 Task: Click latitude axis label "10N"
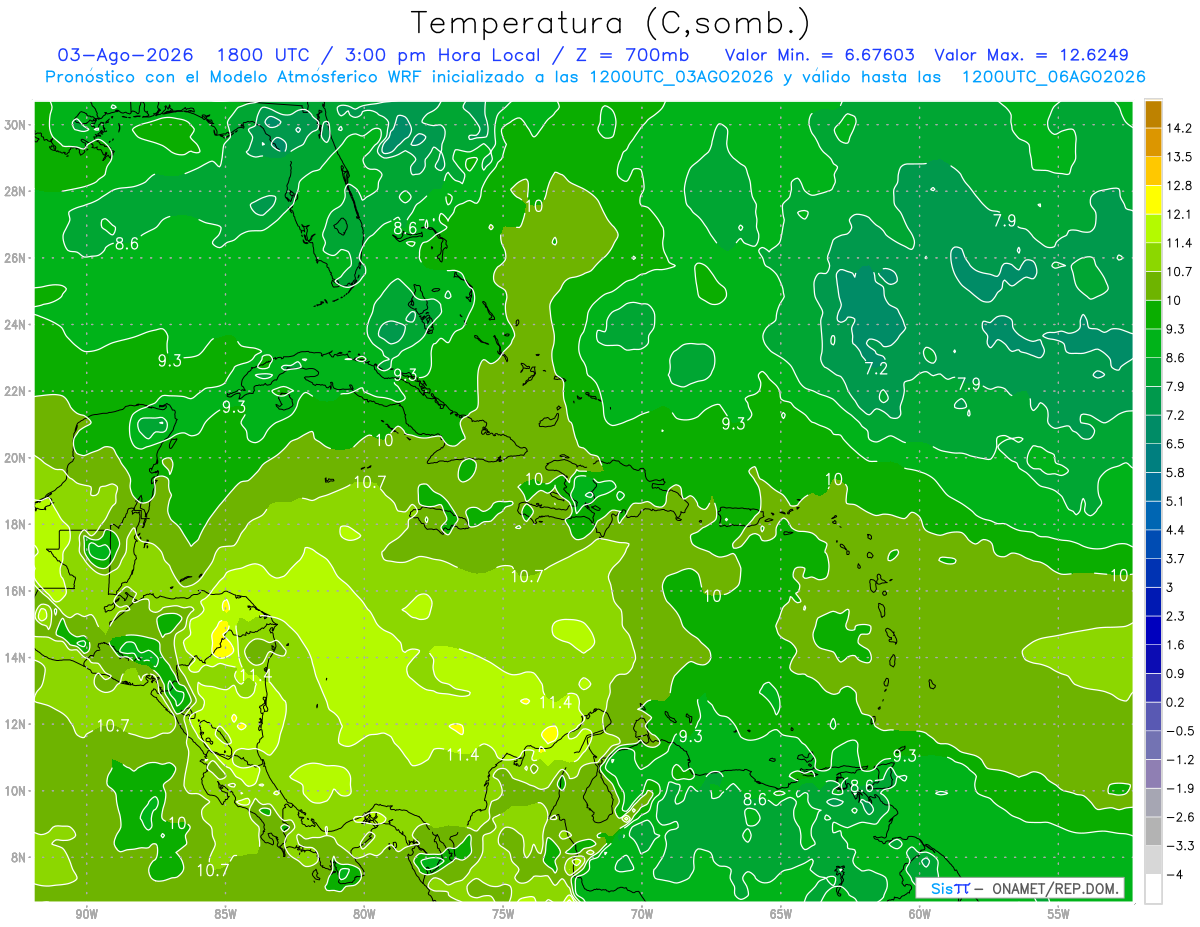15,791
